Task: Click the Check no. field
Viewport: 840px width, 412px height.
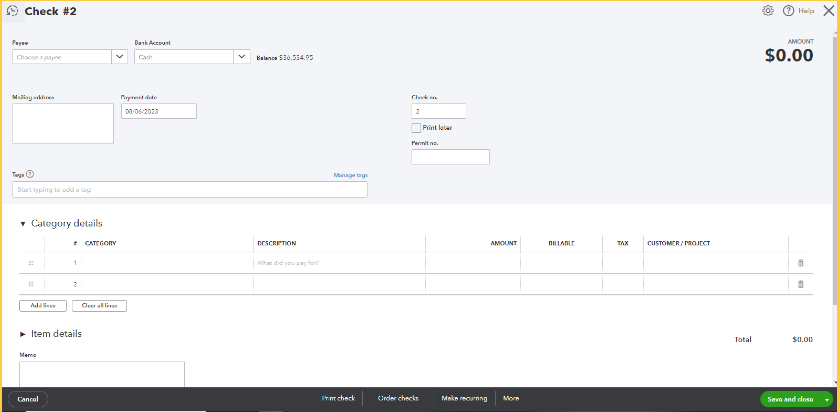Action: pos(439,111)
